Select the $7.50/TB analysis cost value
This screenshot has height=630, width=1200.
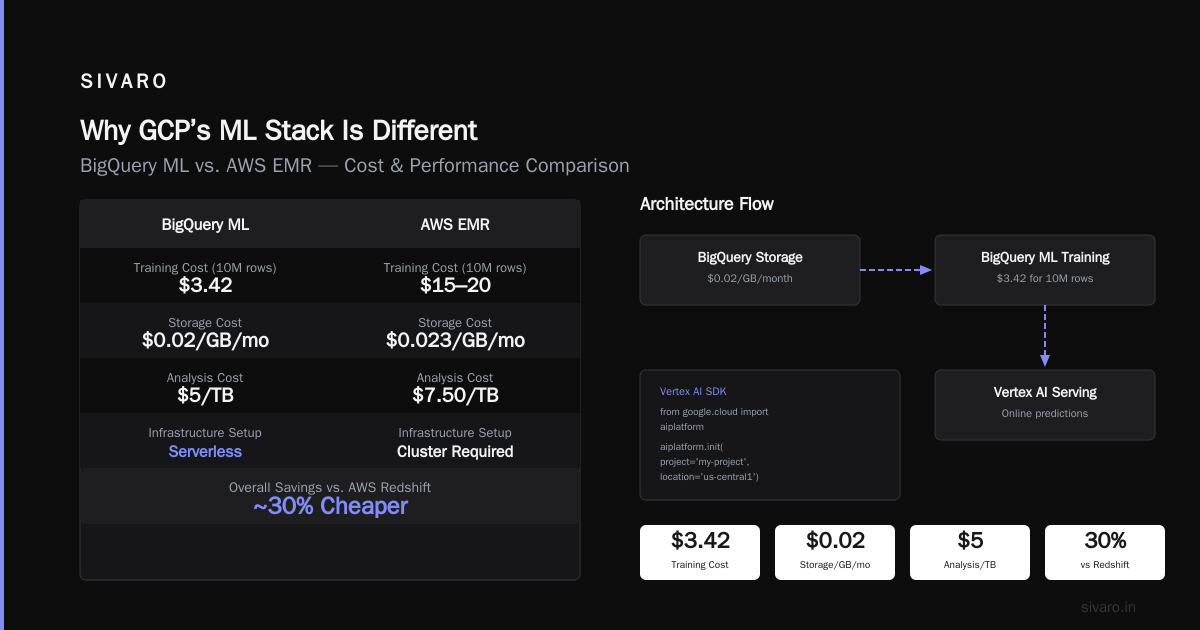coord(455,395)
